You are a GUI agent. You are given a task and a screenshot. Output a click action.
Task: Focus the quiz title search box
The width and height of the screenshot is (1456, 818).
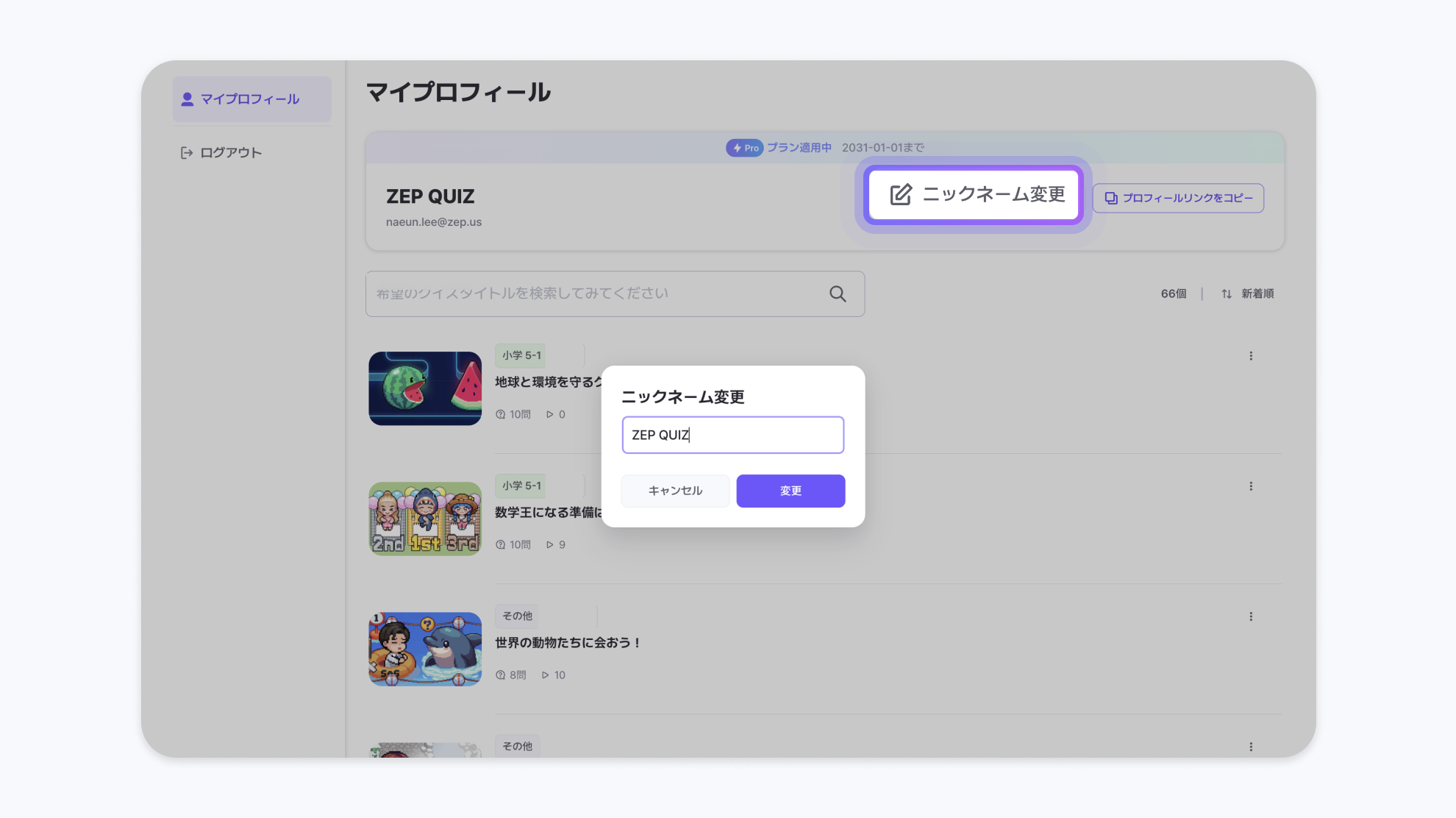click(588, 294)
